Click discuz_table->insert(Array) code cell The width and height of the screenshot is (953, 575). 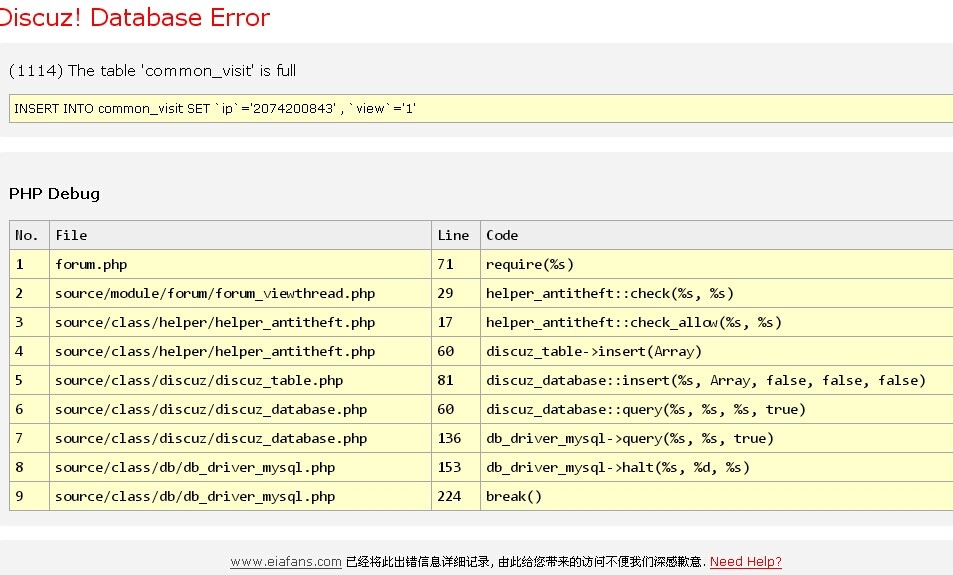[x=717, y=351]
